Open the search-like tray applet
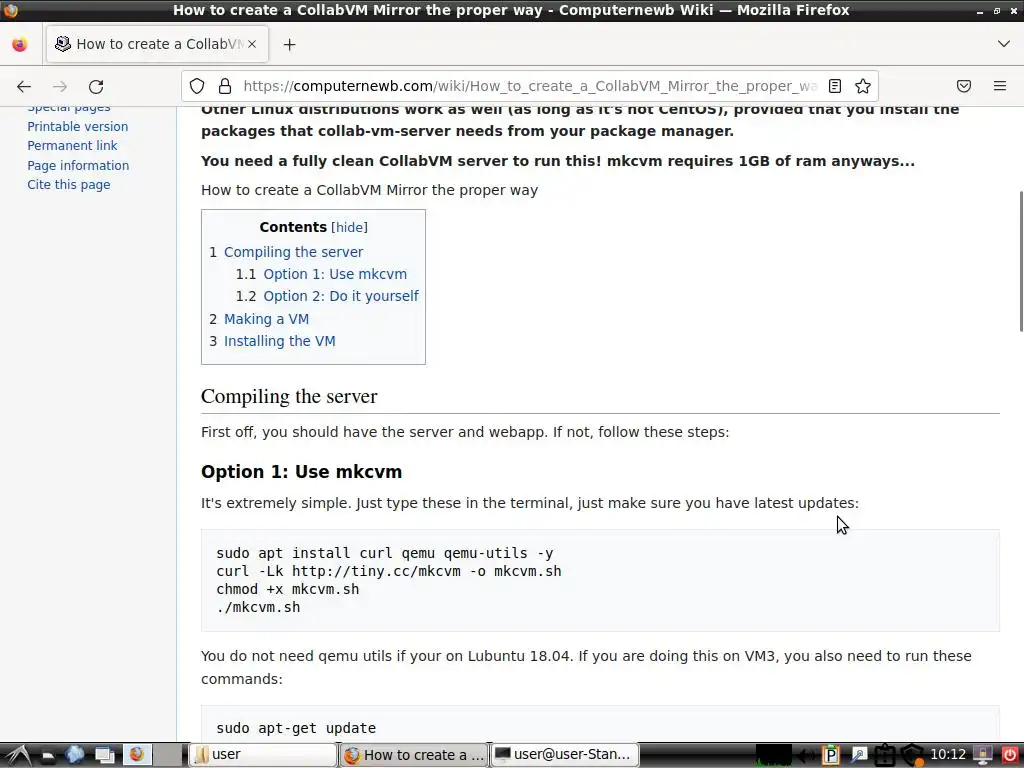 pos(858,755)
